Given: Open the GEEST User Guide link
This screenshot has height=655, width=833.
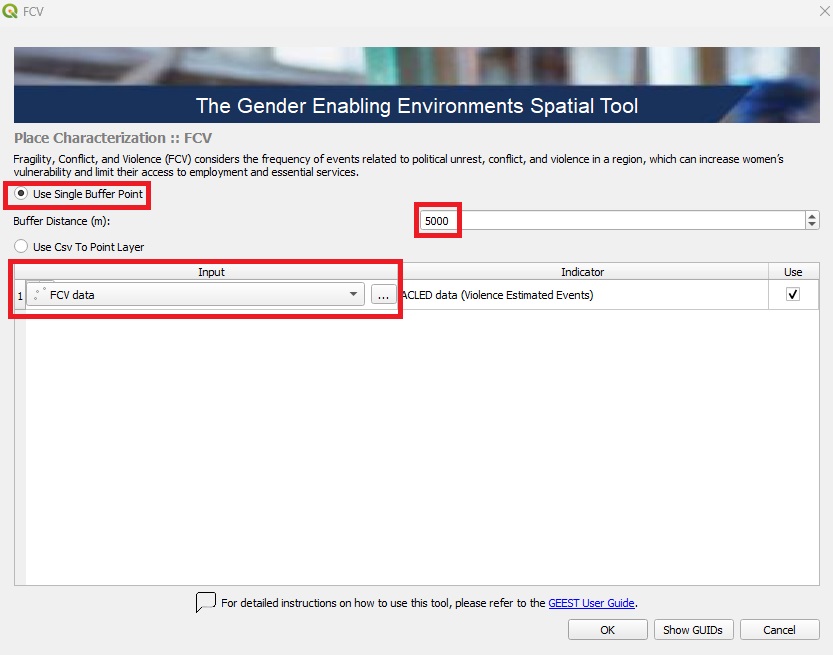Looking at the screenshot, I should coord(591,603).
